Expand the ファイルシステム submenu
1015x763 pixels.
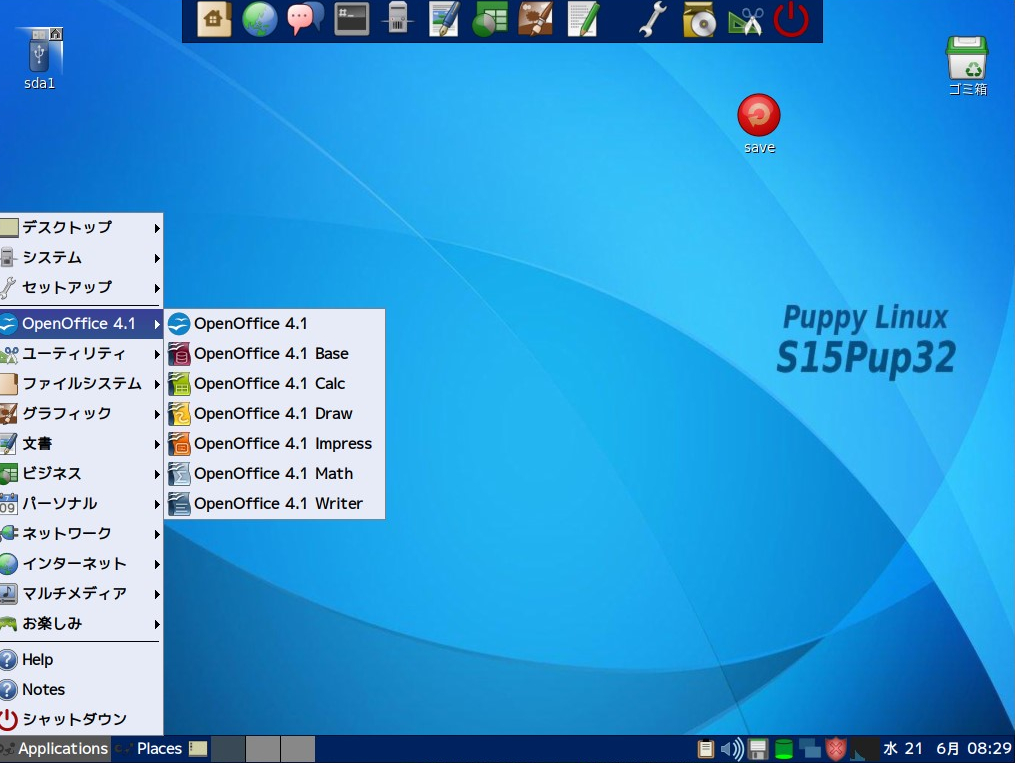[x=81, y=384]
